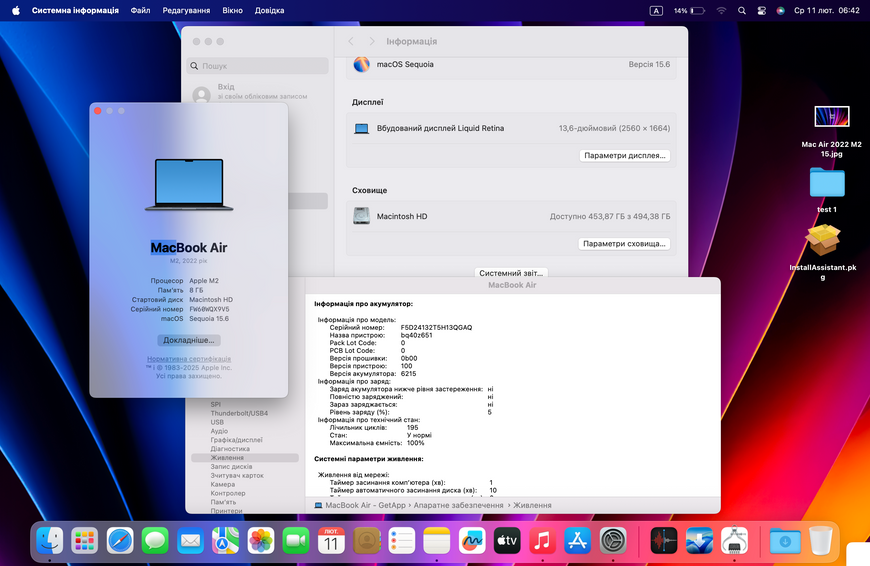Screen dimensions: 870x566
Task: Open the Вікно menu
Action: (232, 11)
